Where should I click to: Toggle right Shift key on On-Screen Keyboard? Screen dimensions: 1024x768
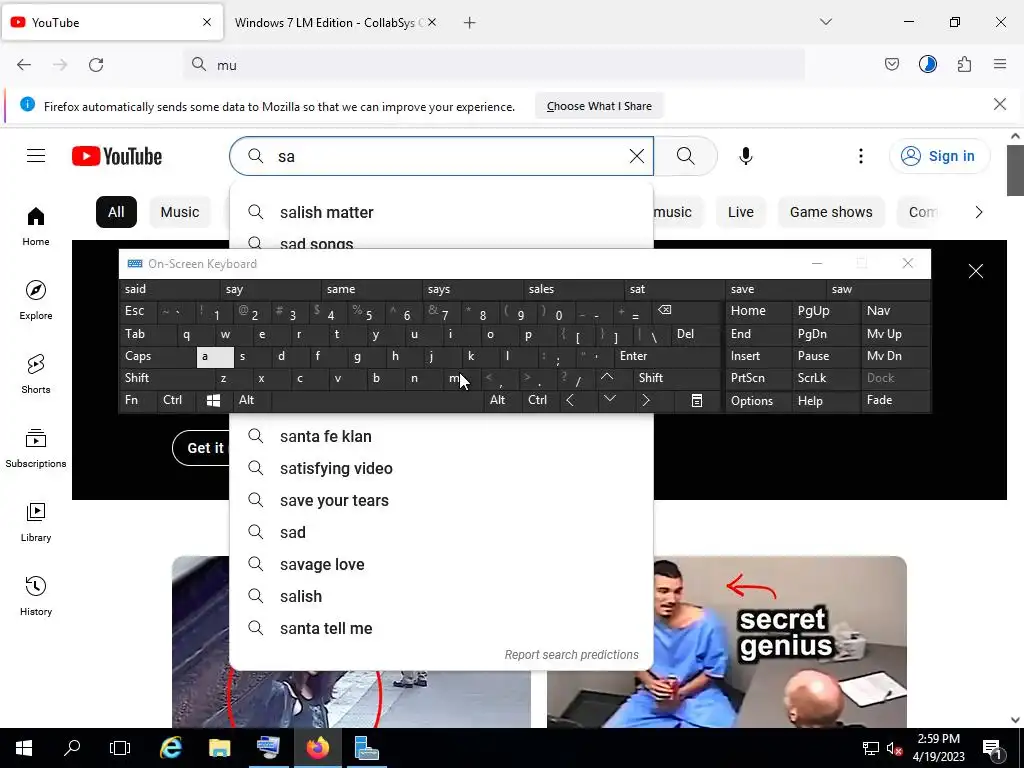pos(677,378)
